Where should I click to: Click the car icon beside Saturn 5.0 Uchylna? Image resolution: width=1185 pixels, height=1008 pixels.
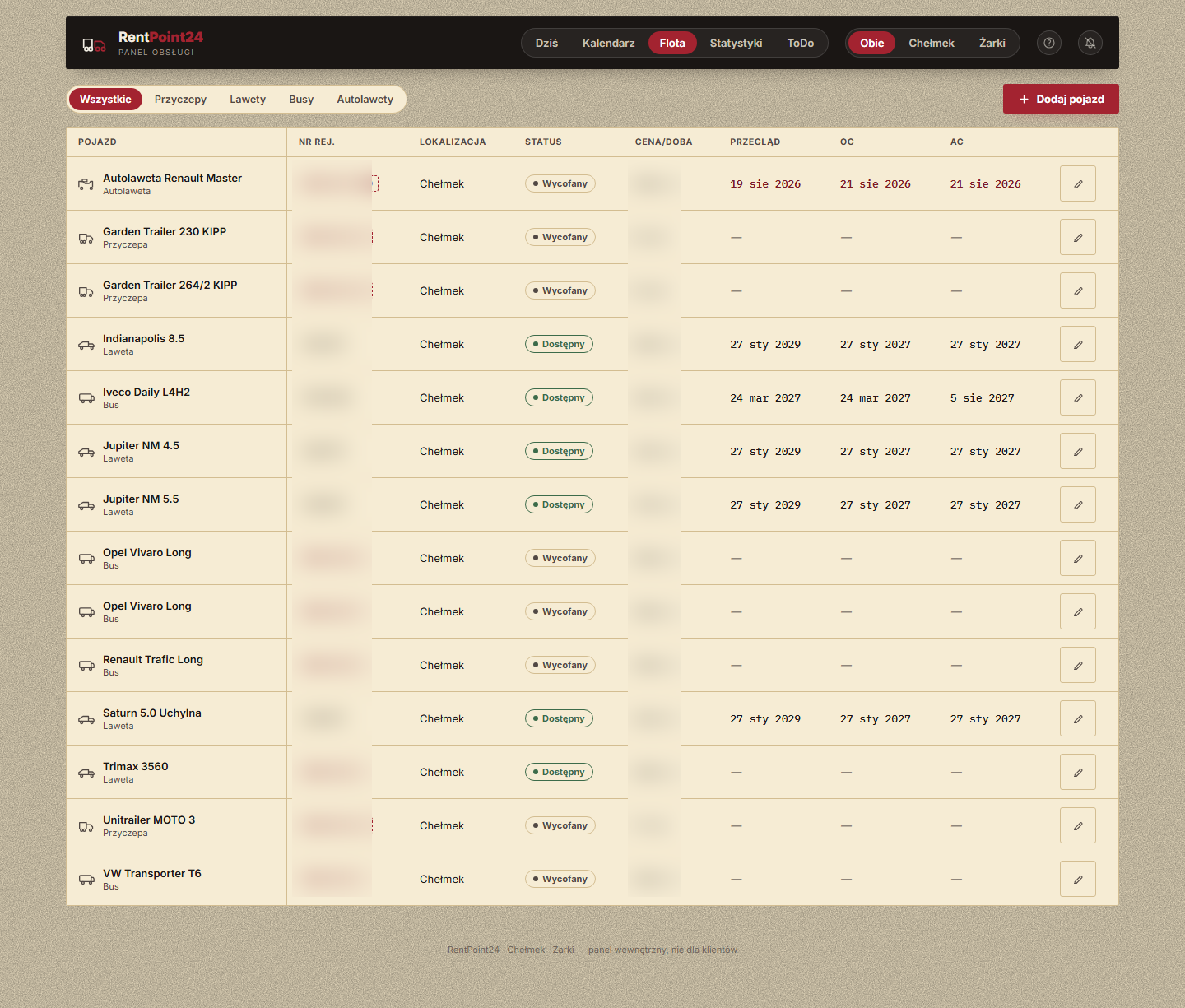[86, 719]
